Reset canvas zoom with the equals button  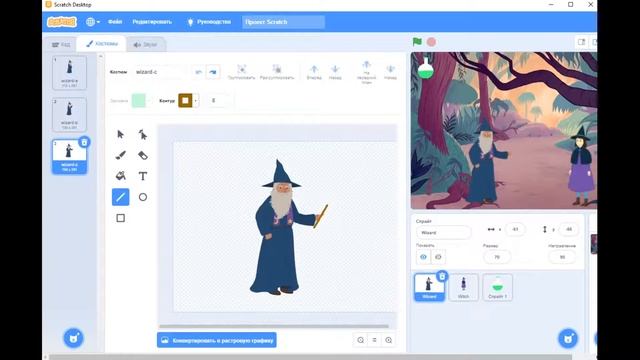tap(374, 340)
